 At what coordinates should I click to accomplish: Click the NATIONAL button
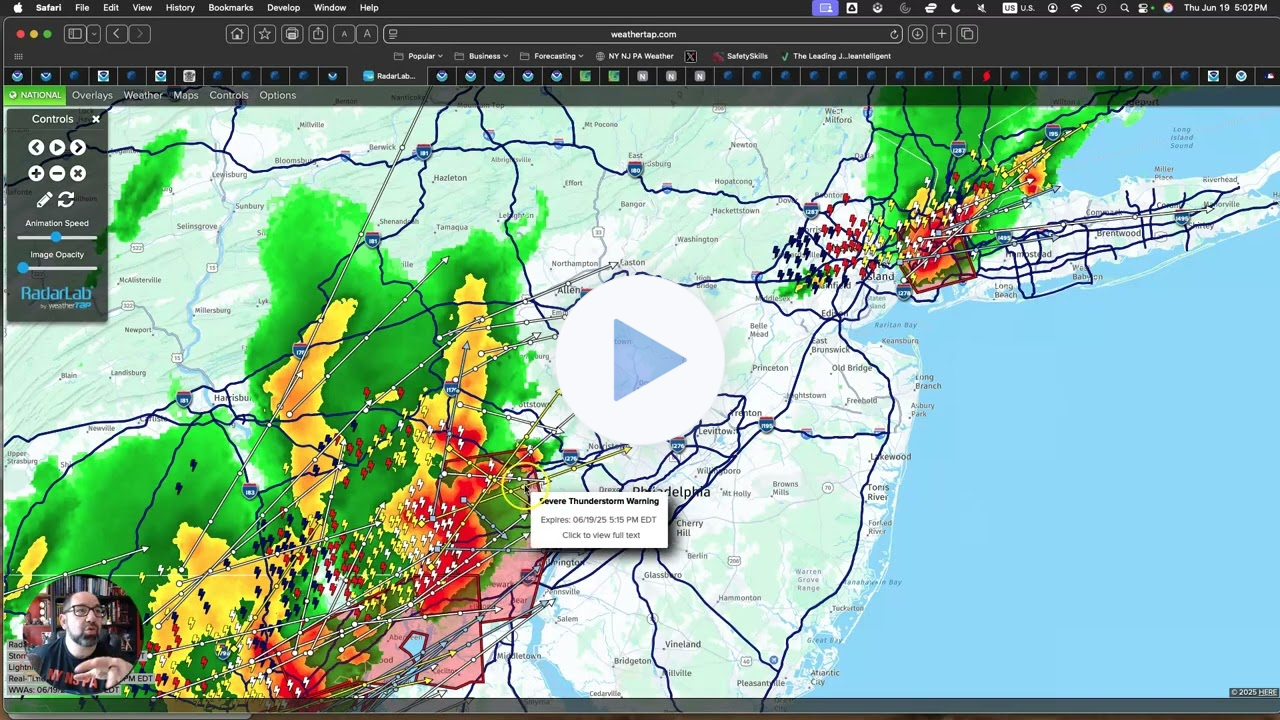35,95
